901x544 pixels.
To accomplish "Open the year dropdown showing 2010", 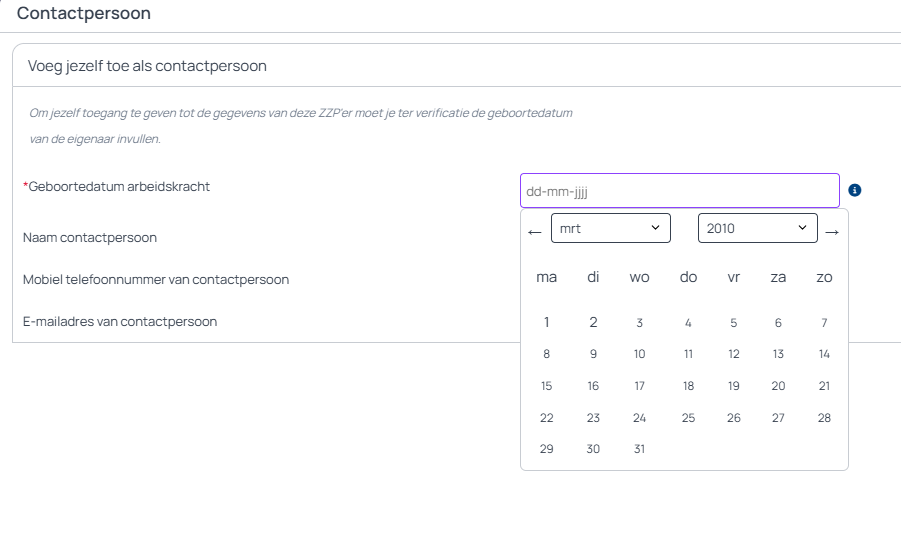I will [757, 228].
